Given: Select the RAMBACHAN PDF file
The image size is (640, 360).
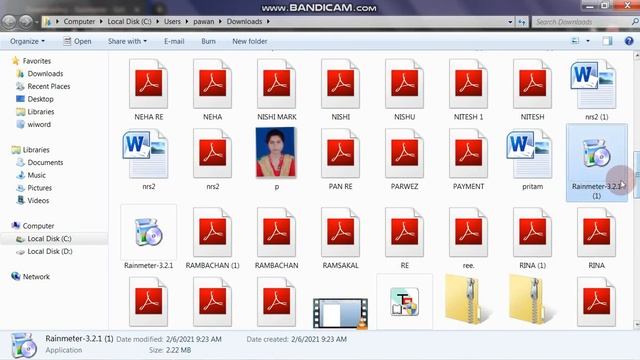Looking at the screenshot, I should (277, 238).
